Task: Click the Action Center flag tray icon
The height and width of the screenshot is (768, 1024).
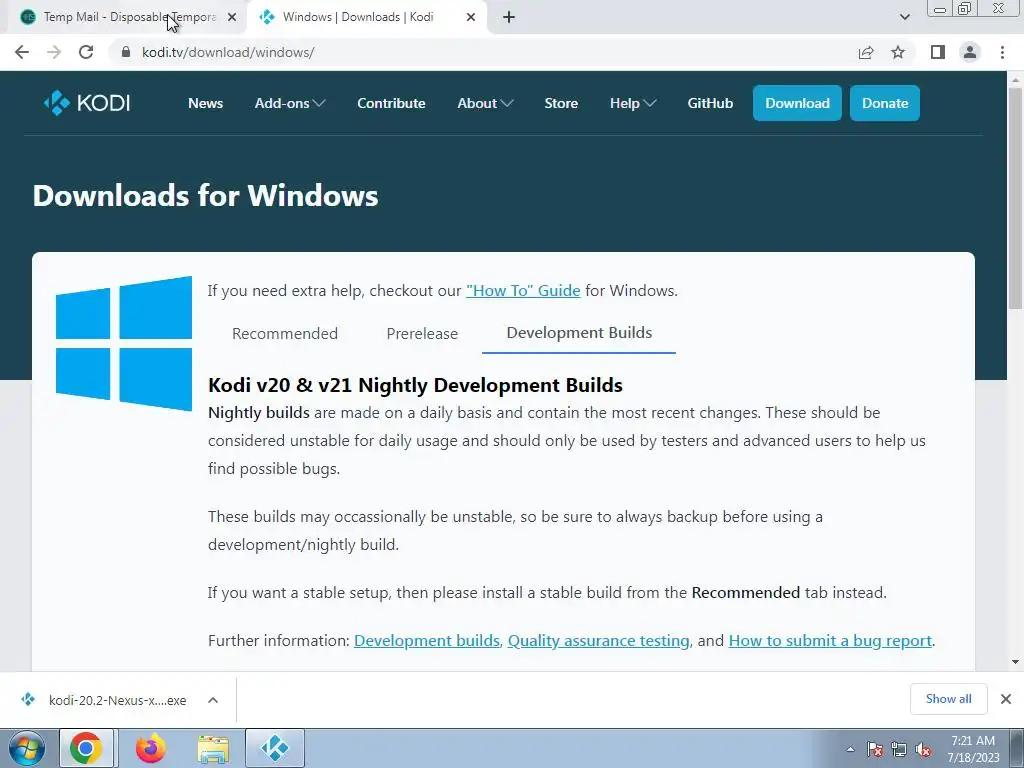Action: click(x=875, y=749)
